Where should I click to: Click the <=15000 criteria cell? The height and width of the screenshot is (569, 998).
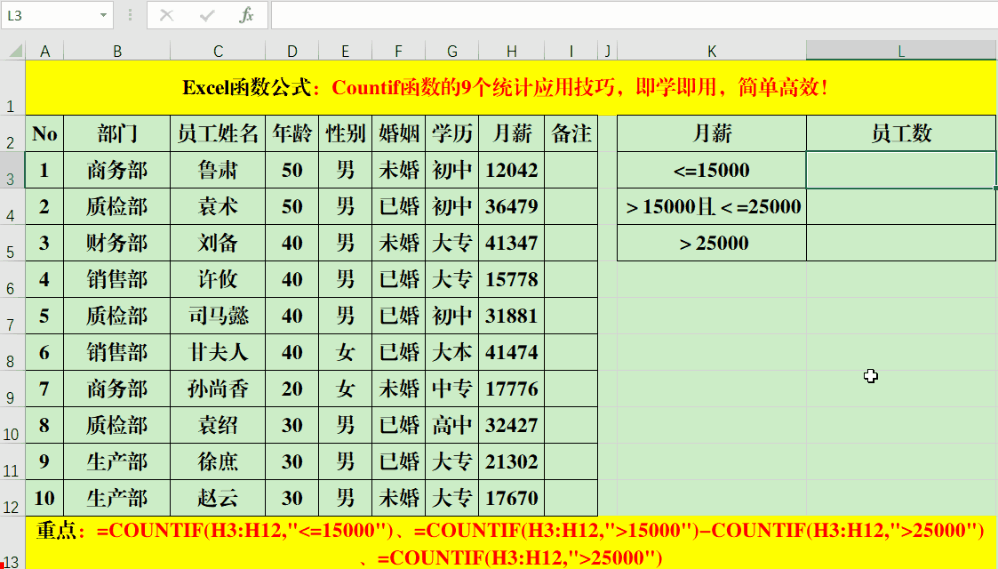[712, 170]
